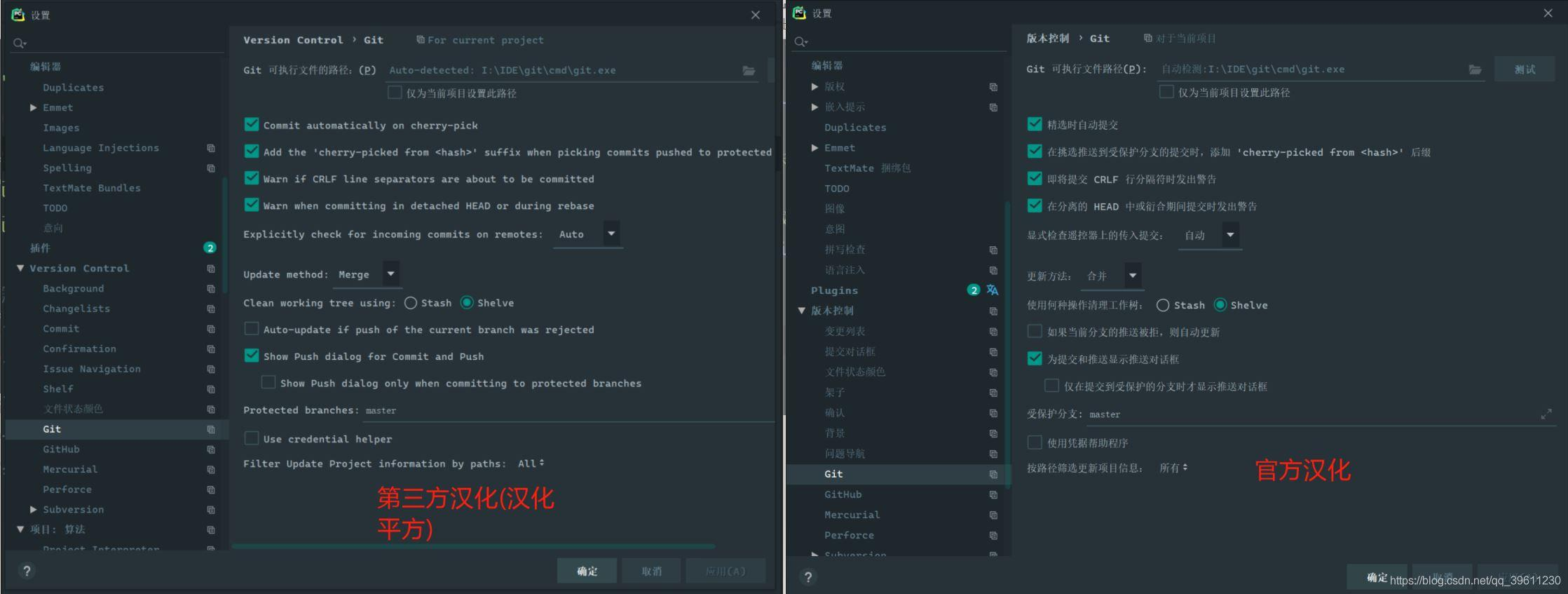Click the 确定 button in left window
The image size is (1568, 594).
(587, 571)
